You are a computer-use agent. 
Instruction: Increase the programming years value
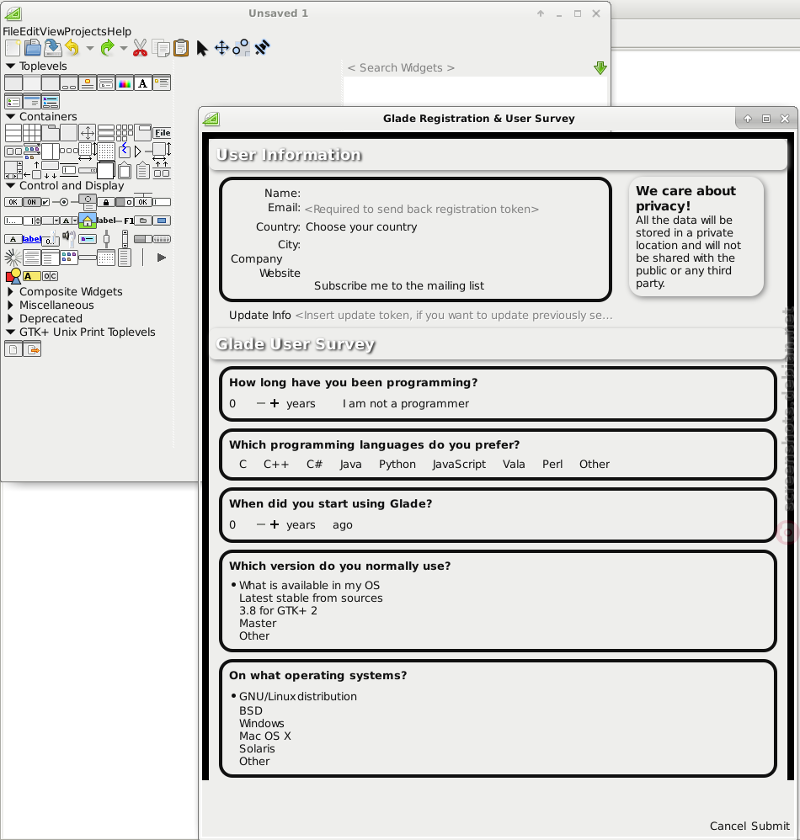pos(274,403)
